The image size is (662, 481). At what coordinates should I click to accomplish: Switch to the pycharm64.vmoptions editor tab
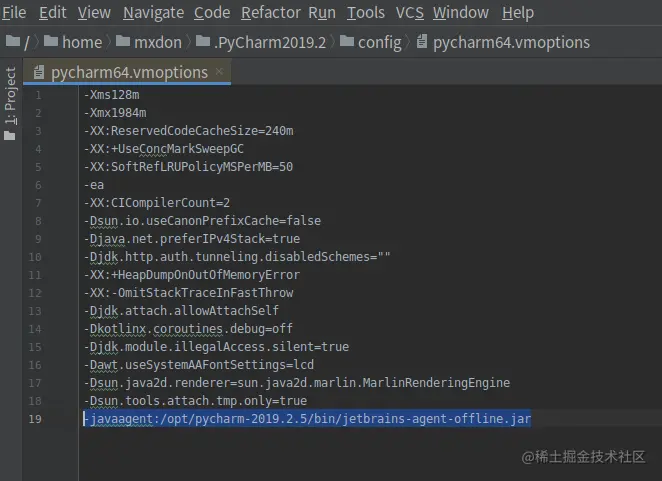[x=129, y=72]
